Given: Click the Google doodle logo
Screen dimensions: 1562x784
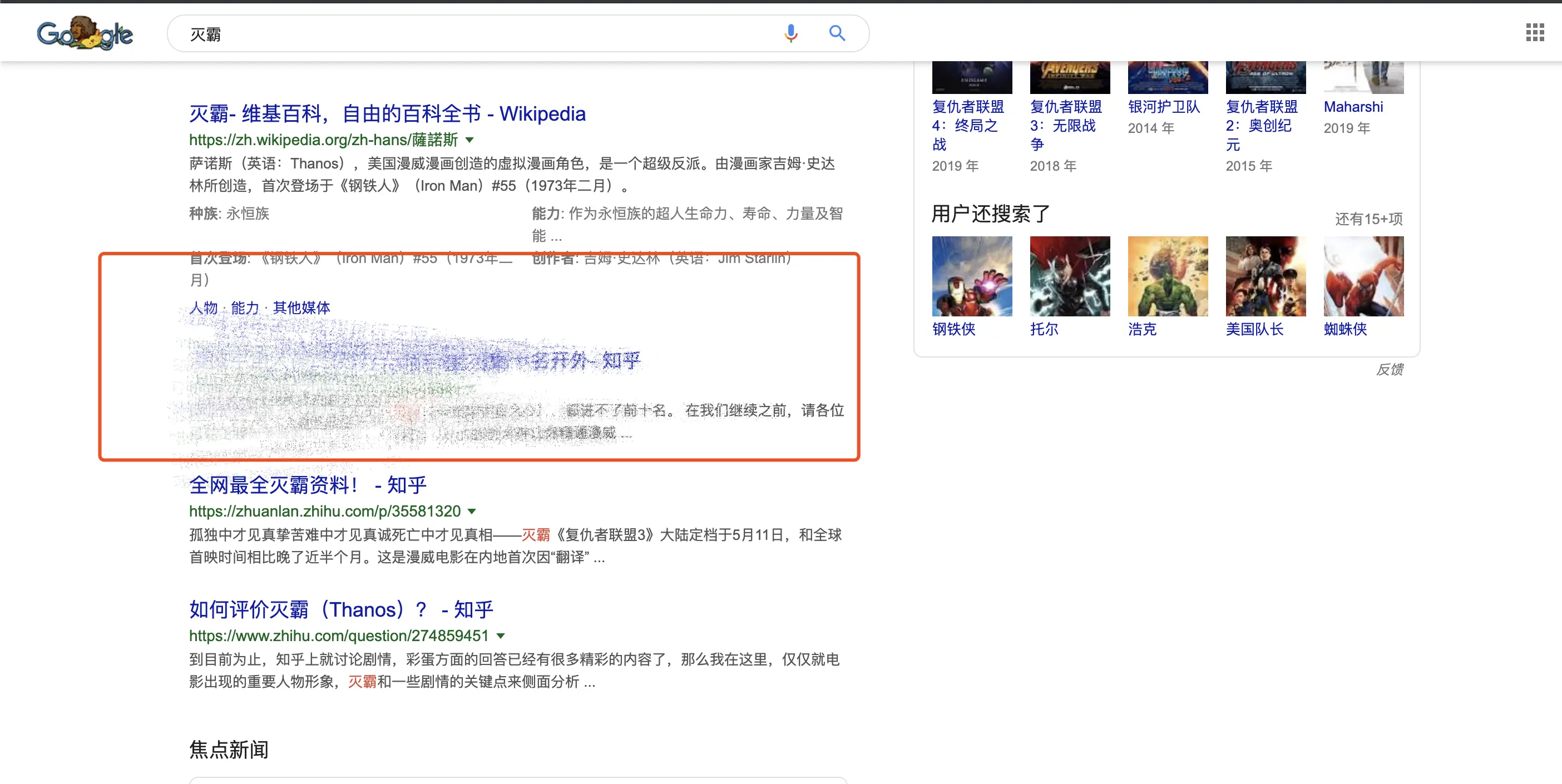Looking at the screenshot, I should [85, 33].
